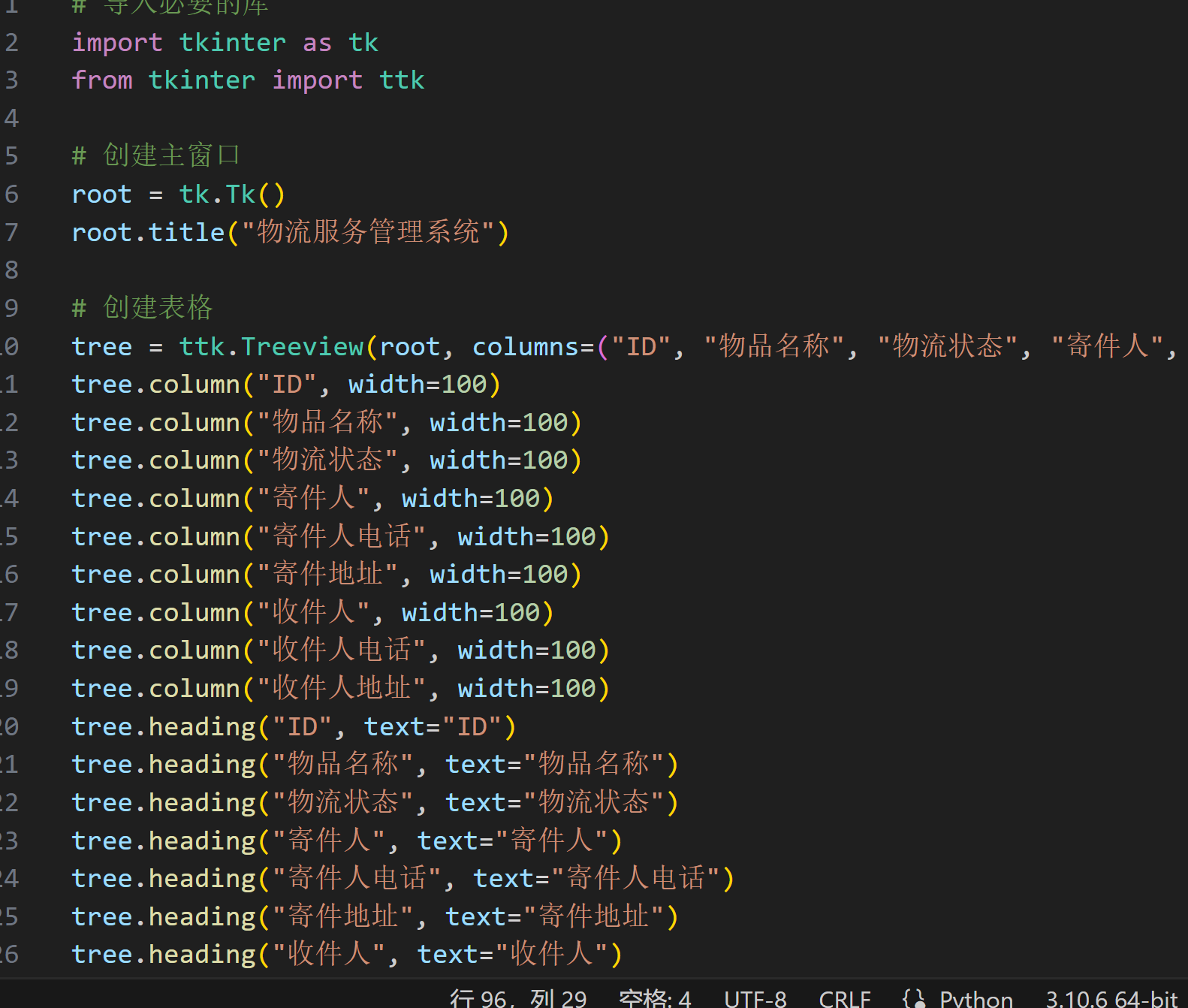The height and width of the screenshot is (1008, 1188).
Task: Place cursor on comment '# 创建表格'
Action: 143,308
